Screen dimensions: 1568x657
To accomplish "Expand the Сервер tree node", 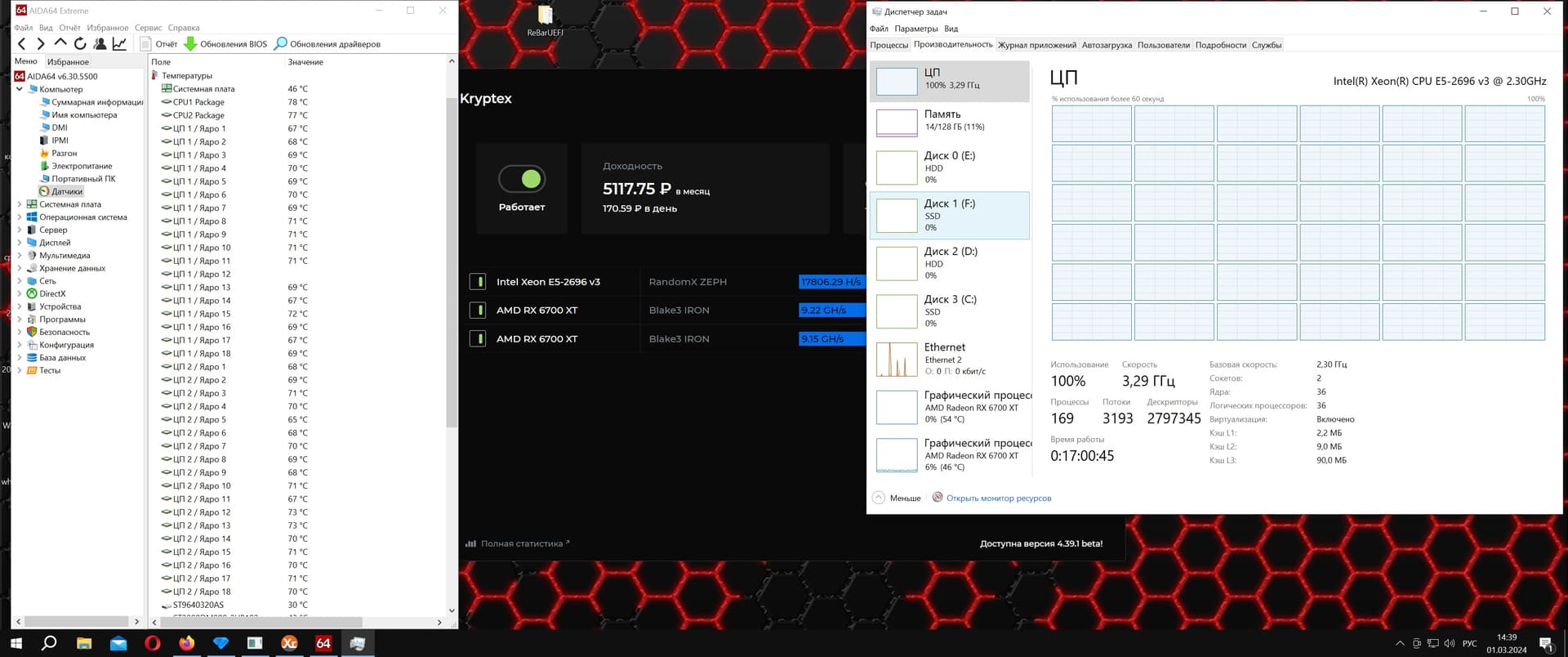I will point(20,230).
